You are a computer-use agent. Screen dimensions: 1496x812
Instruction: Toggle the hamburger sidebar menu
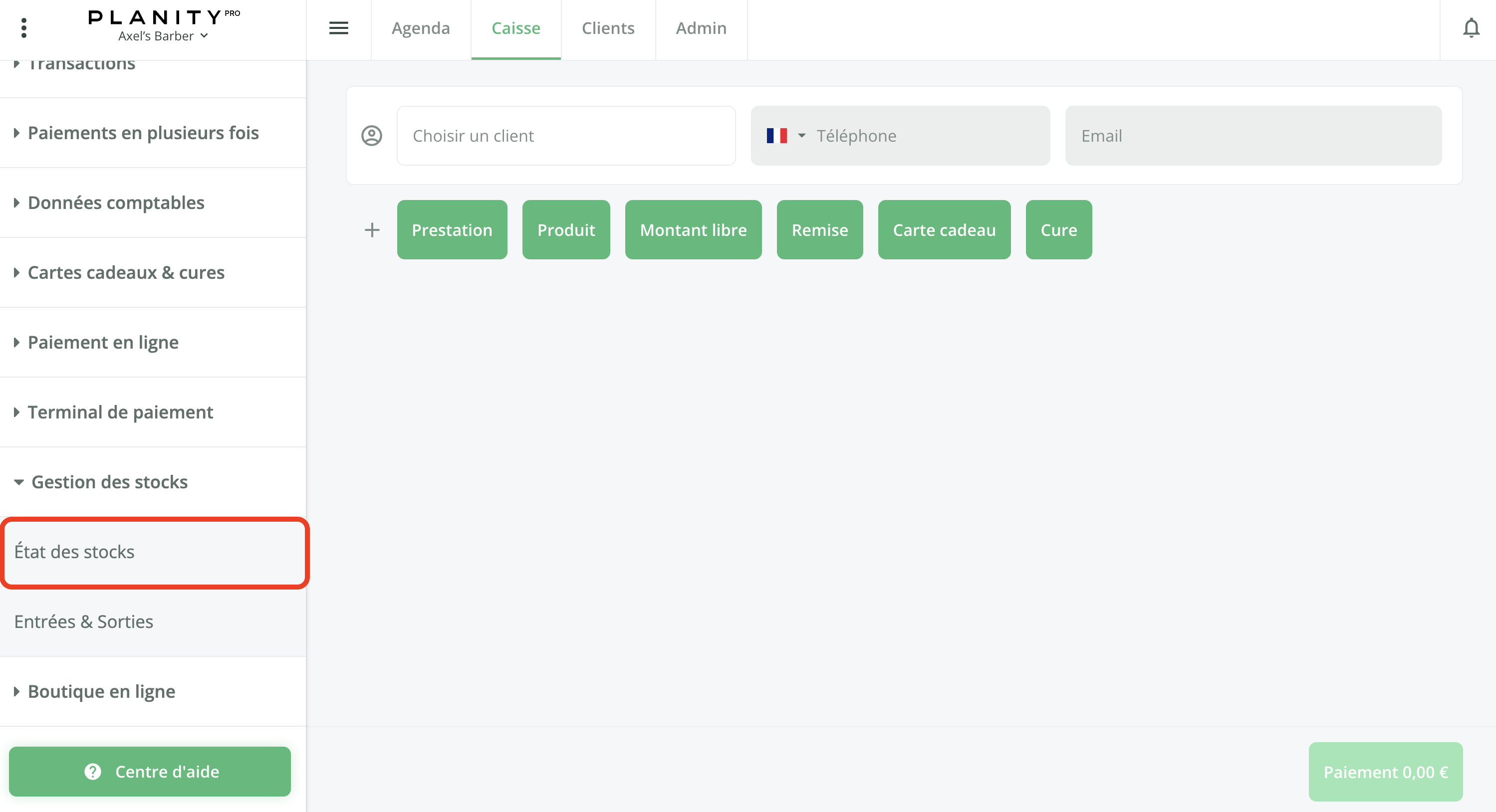point(339,28)
